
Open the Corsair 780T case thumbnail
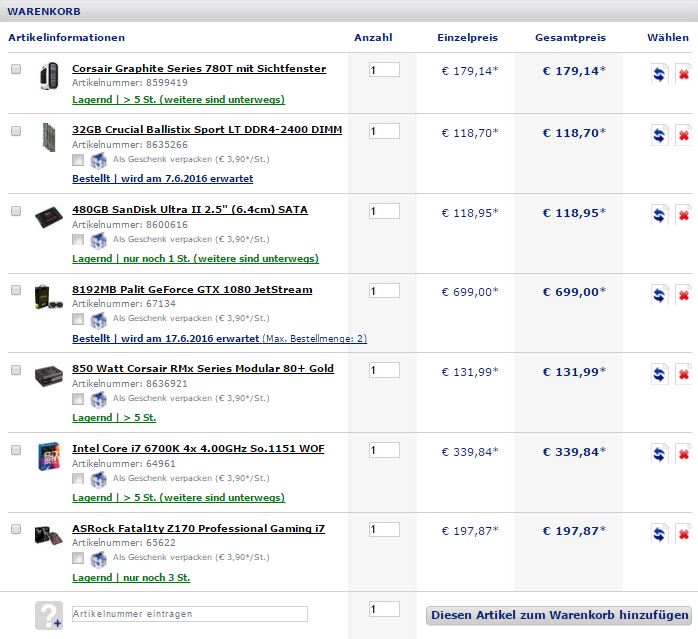click(48, 75)
